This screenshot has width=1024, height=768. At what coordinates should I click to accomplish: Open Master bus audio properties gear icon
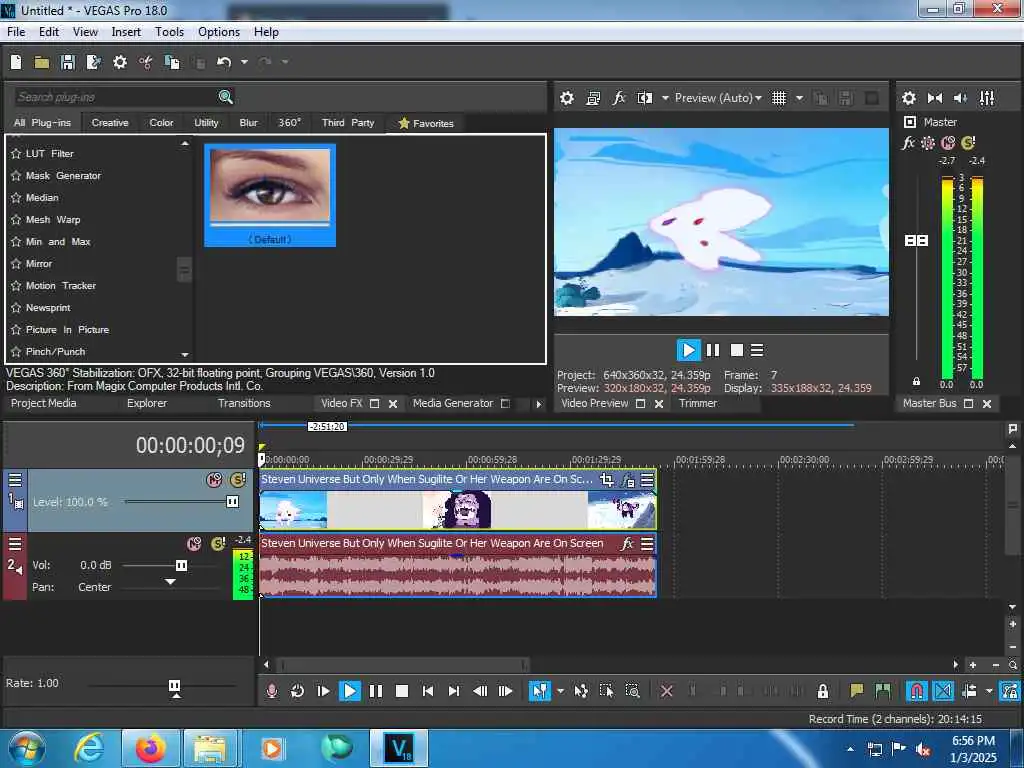(x=908, y=98)
